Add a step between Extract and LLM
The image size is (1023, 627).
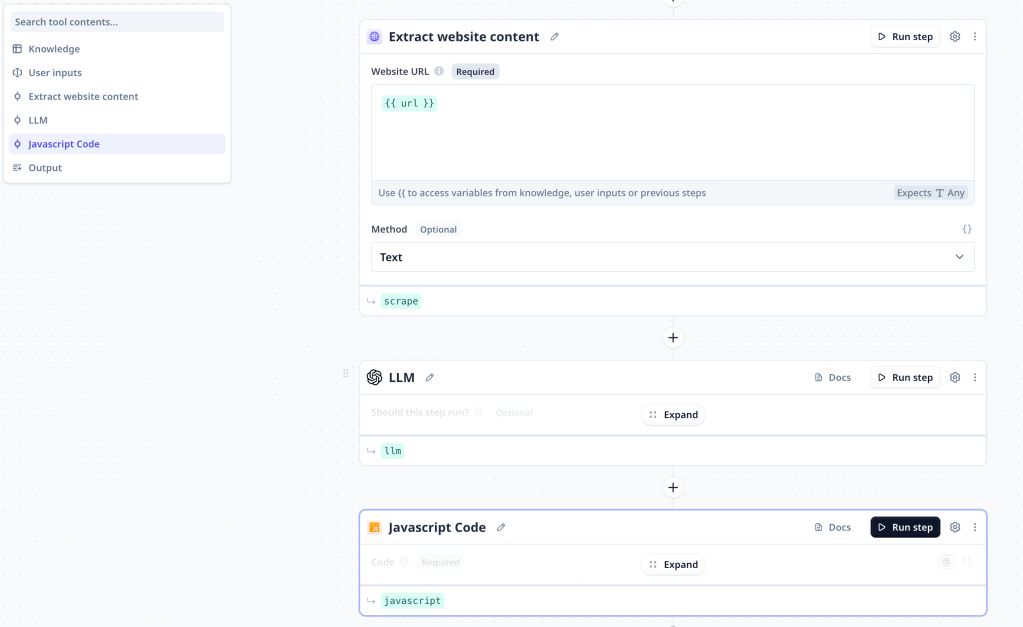673,338
